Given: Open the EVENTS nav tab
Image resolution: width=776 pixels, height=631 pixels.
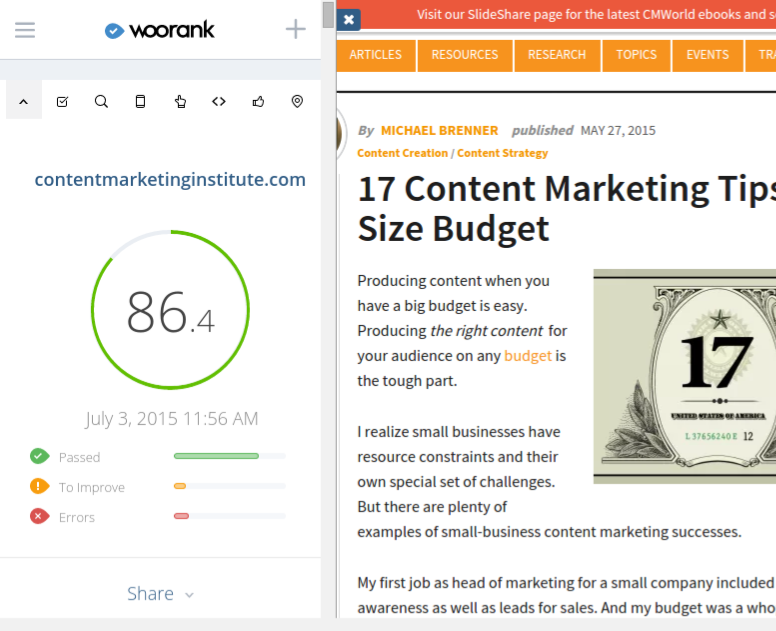Looking at the screenshot, I should click(708, 55).
